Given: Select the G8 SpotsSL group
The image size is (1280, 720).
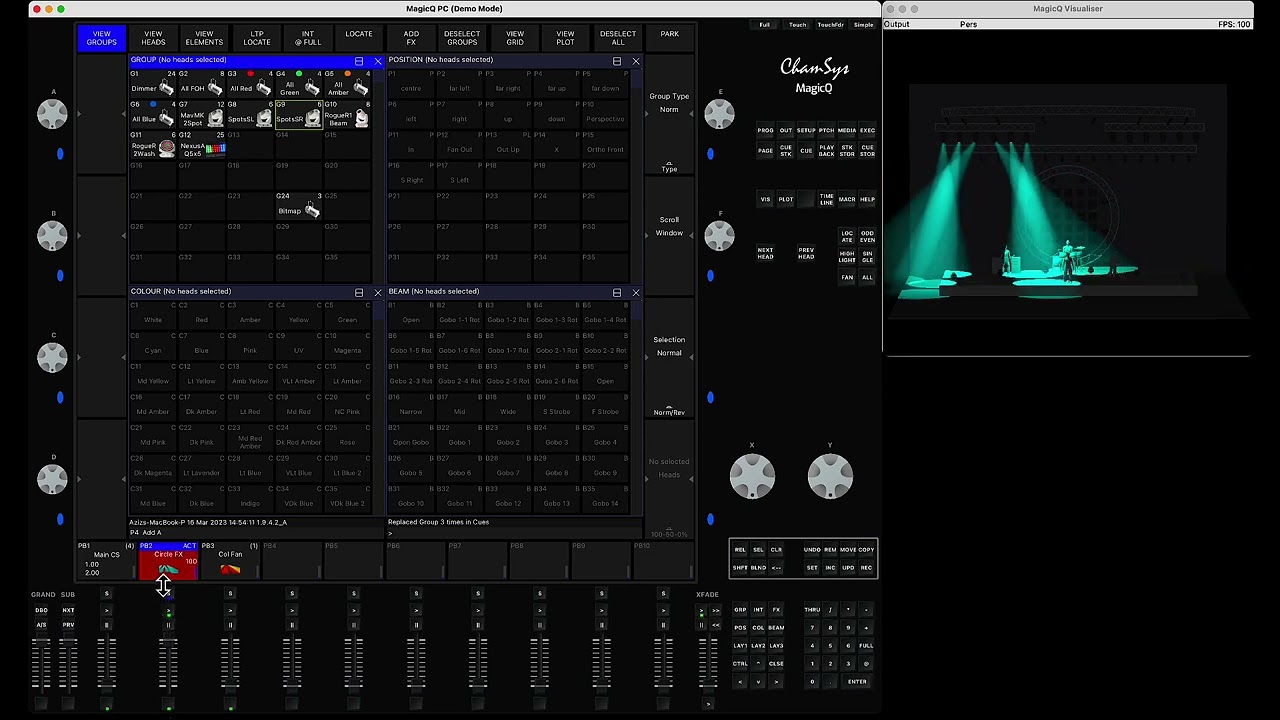Looking at the screenshot, I should [252, 115].
